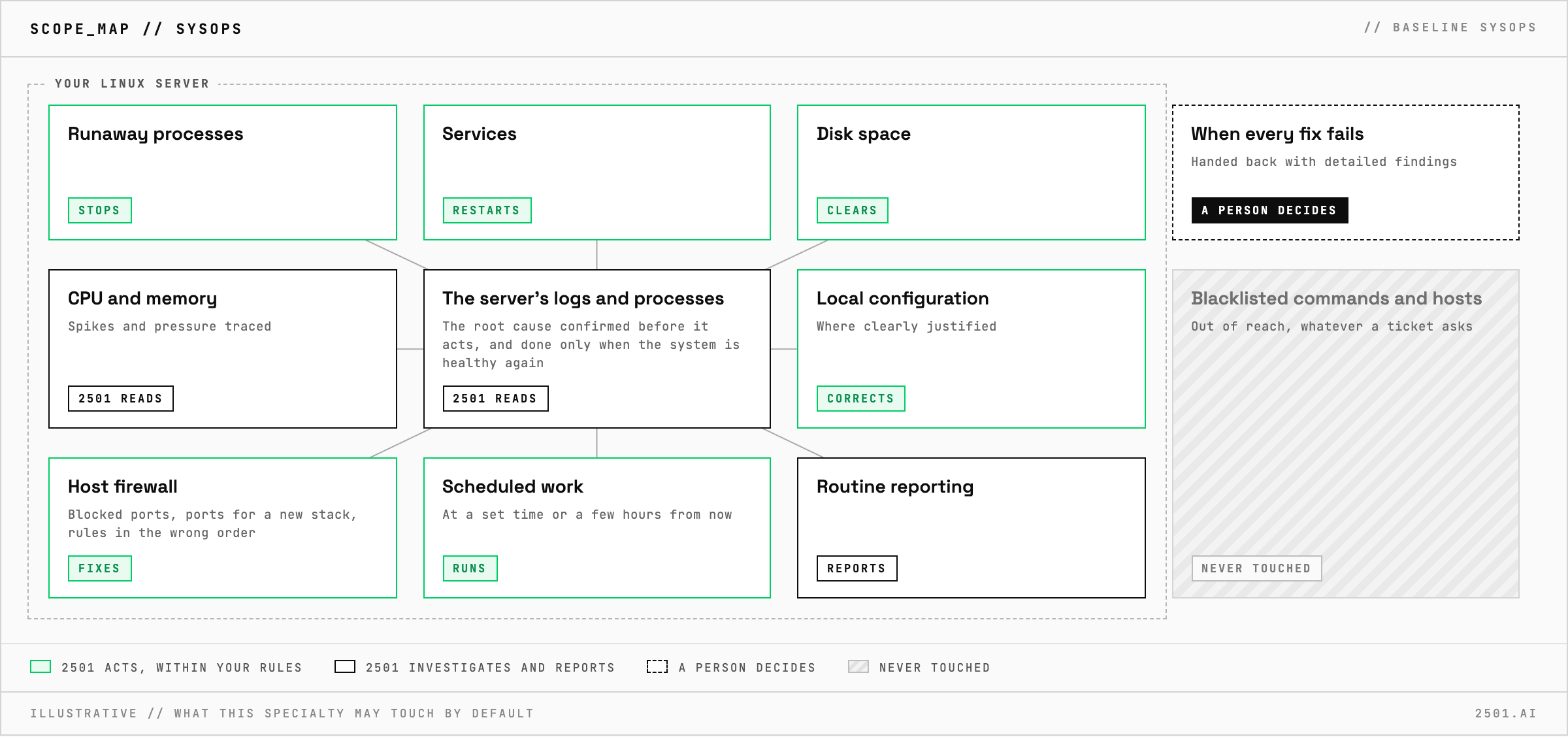The image size is (1568, 737).
Task: Click the ILLUSTRATIVE footer caption
Action: tap(282, 713)
